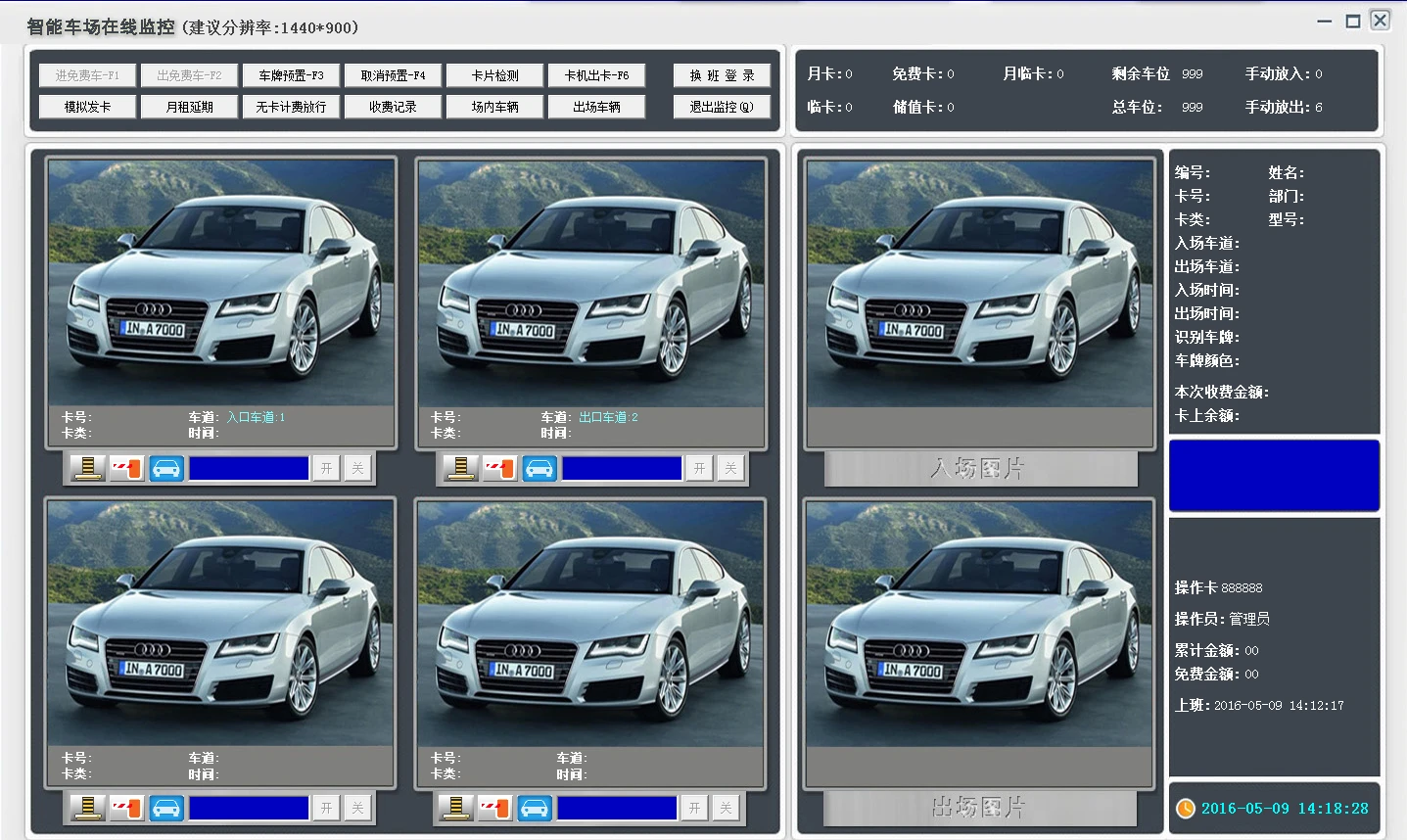Click 关 button under bottom-left camera view

(358, 808)
